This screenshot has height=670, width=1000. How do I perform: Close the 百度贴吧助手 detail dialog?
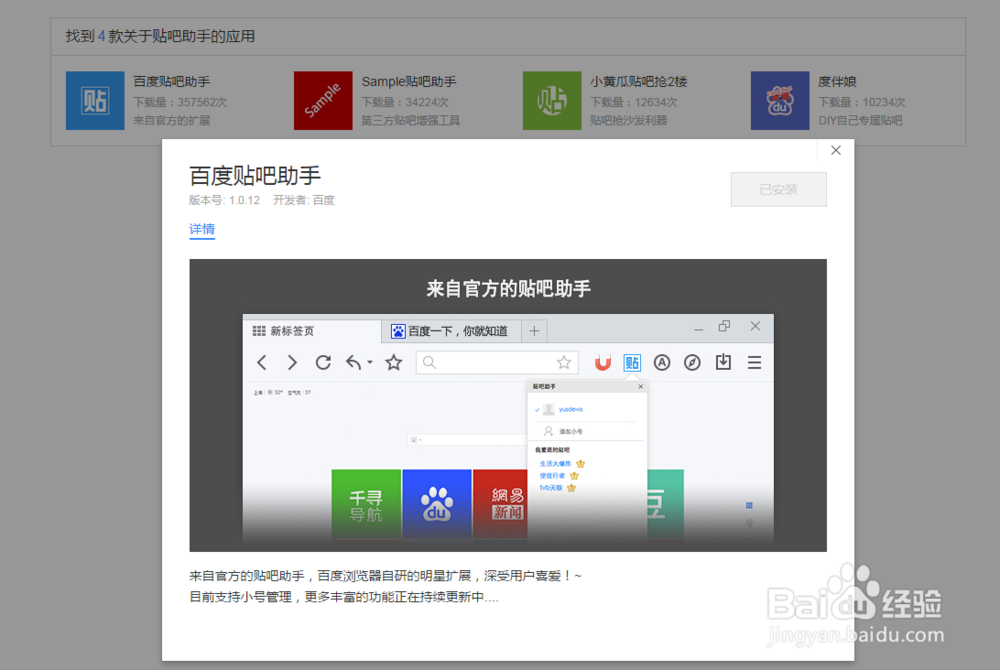[835, 150]
